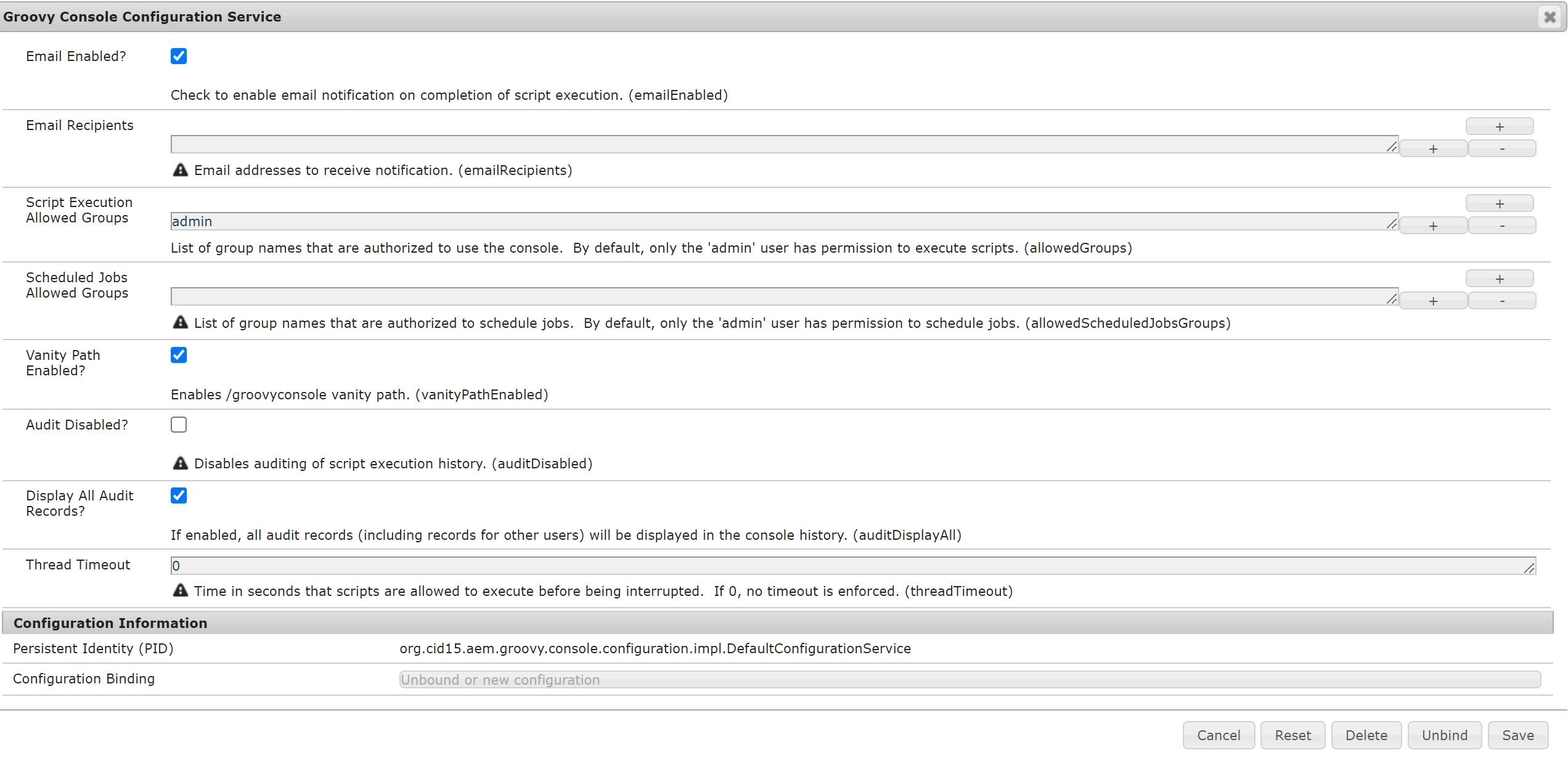Toggle Display All Audit Records checkbox
This screenshot has height=758, width=1568.
pos(179,495)
